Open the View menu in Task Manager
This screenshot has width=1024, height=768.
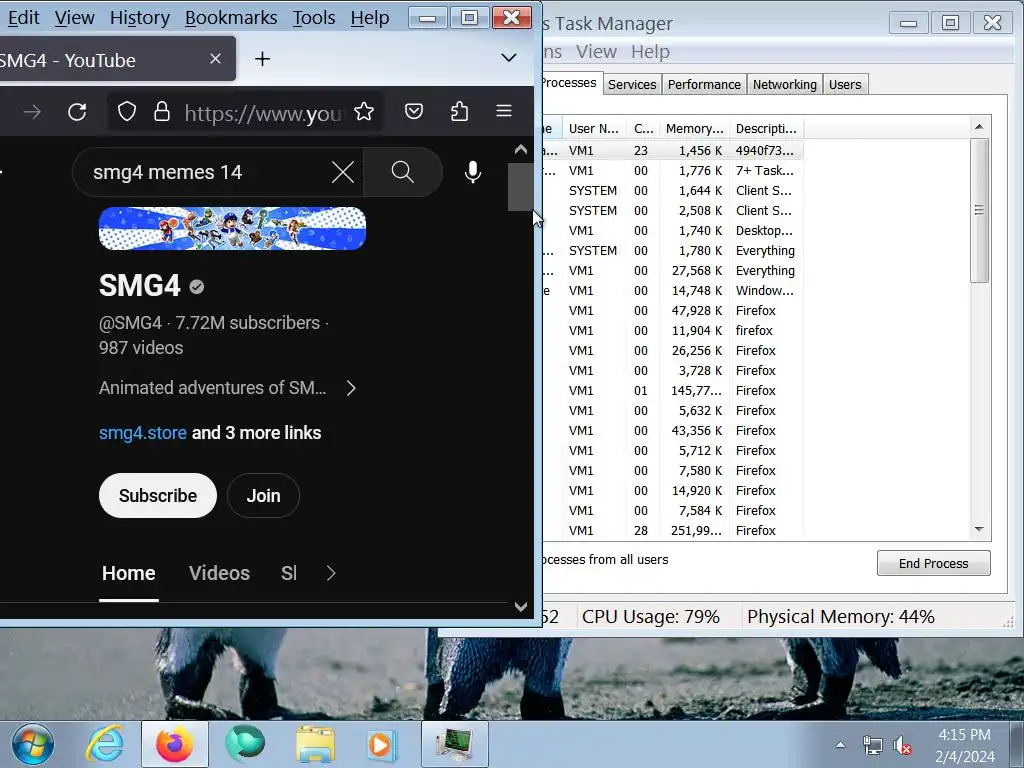click(596, 52)
